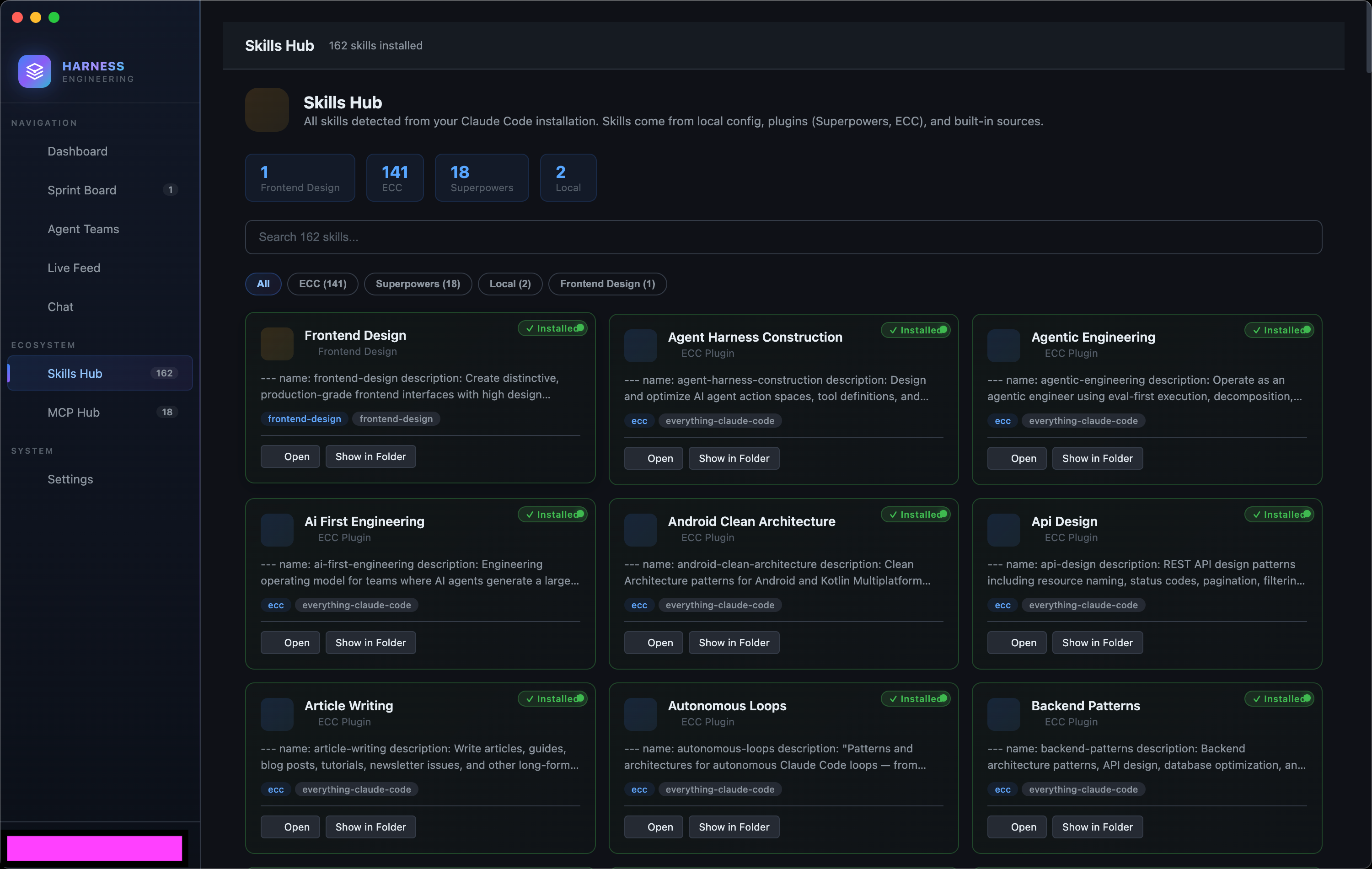Screen dimensions: 1372x869
Task: Click the 'Ai First Engineering' card title
Action: 364,521
